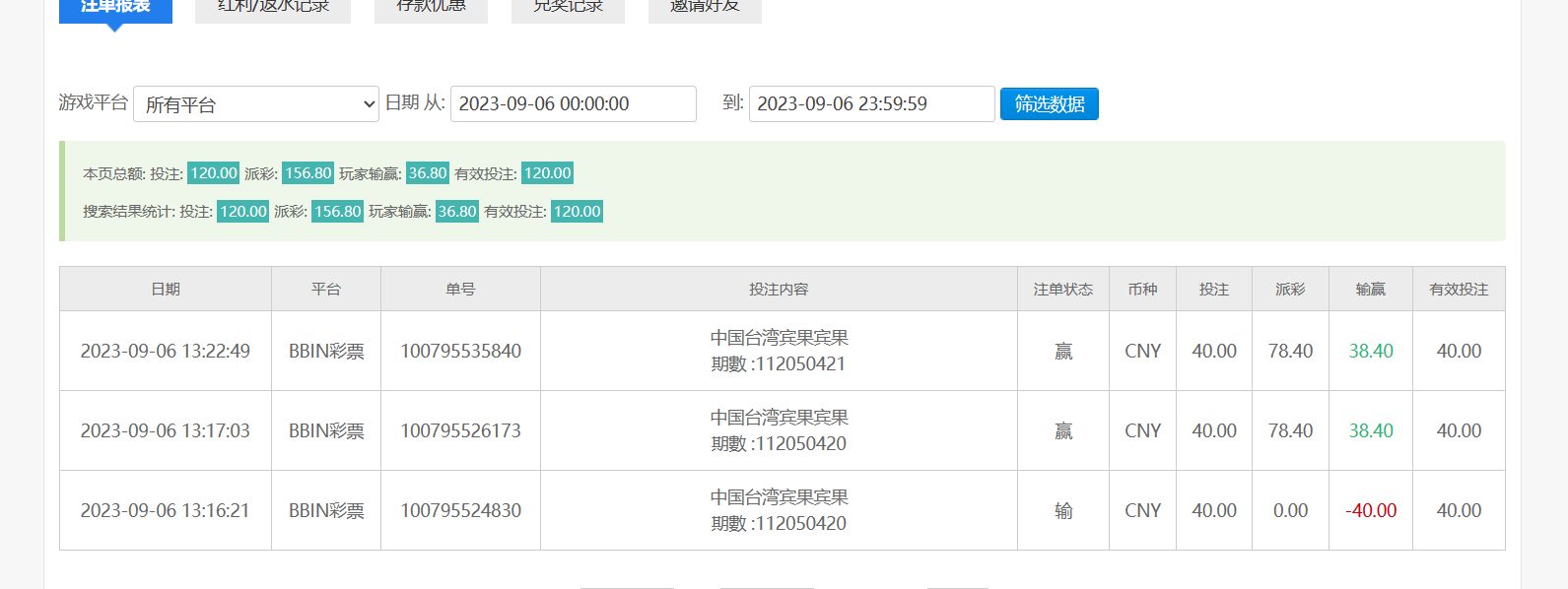This screenshot has height=589, width=1568.
Task: Open the 注单报表 tab
Action: [115, 8]
